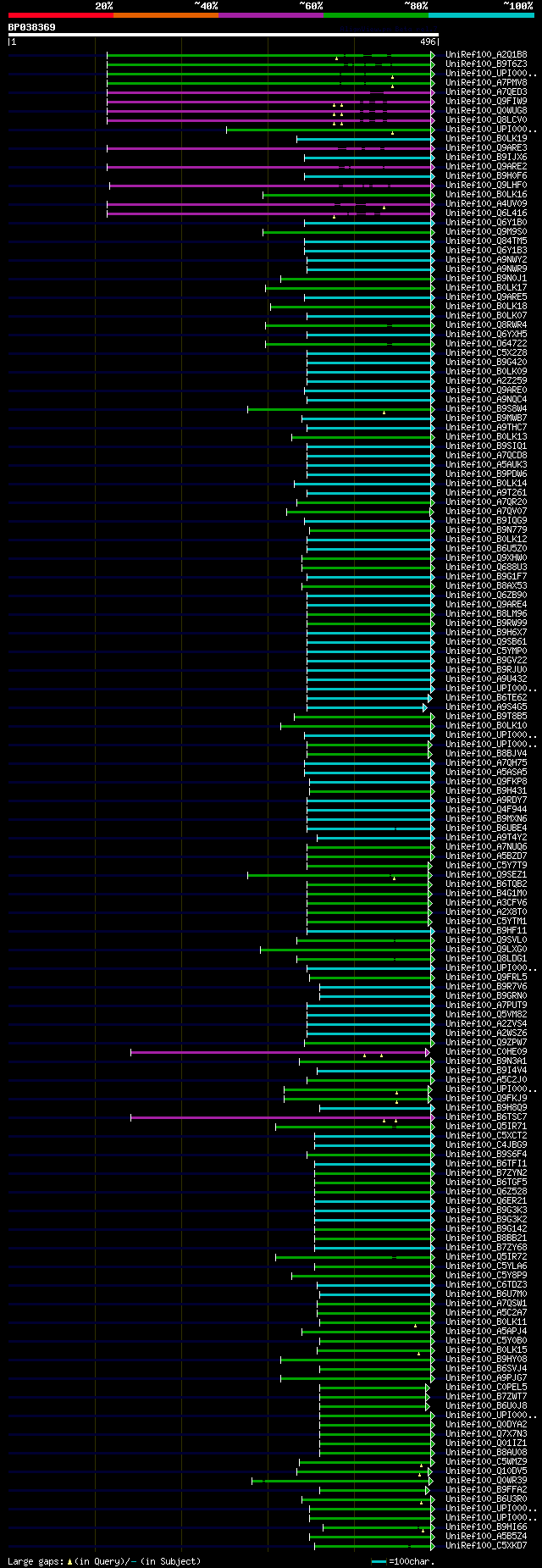Select label UniRef100_A9NWY2
Image resolution: width=542 pixels, height=1568 pixels.
point(486,260)
